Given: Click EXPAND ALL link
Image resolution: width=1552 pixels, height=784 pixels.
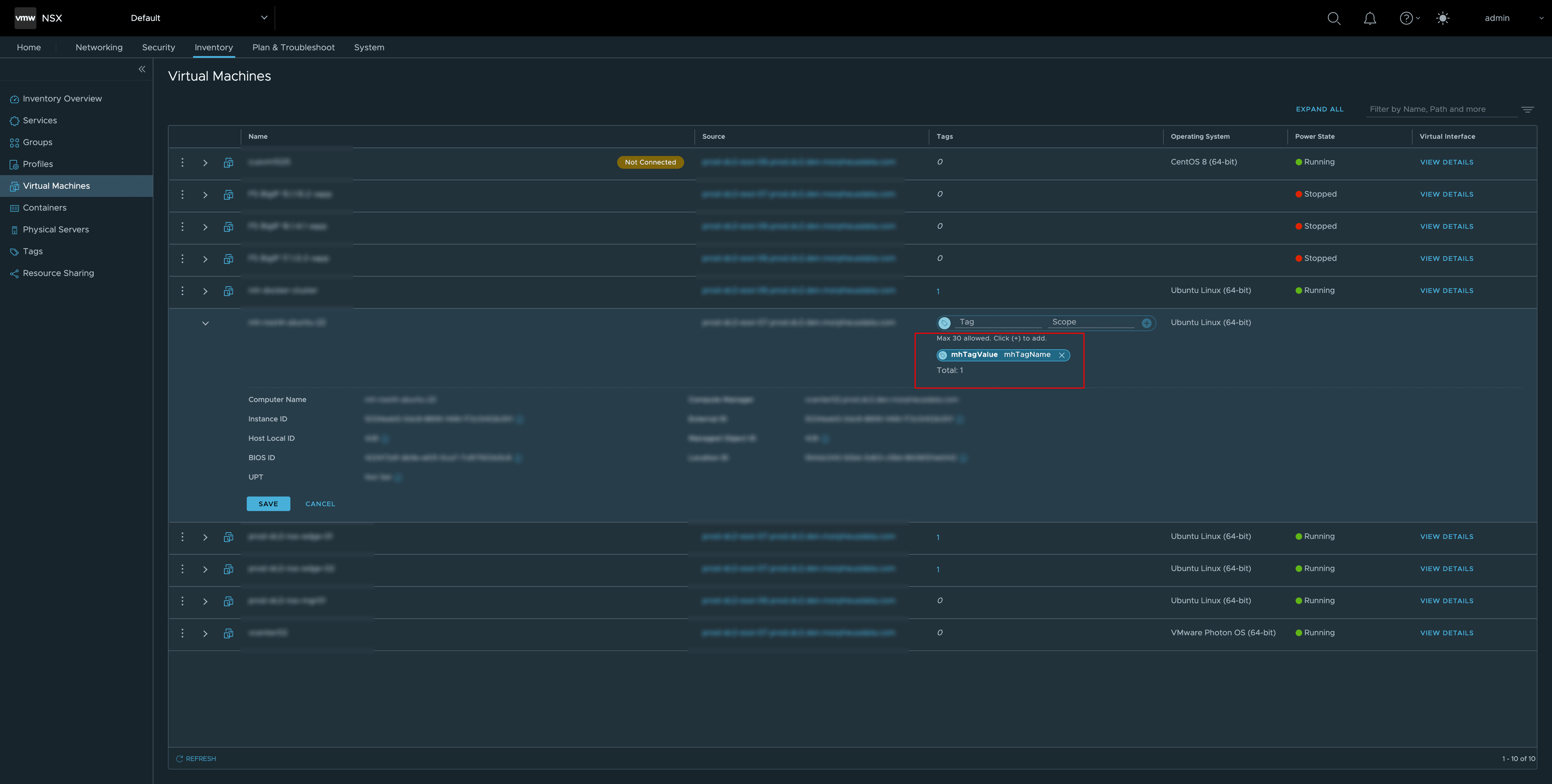Looking at the screenshot, I should pos(1320,110).
